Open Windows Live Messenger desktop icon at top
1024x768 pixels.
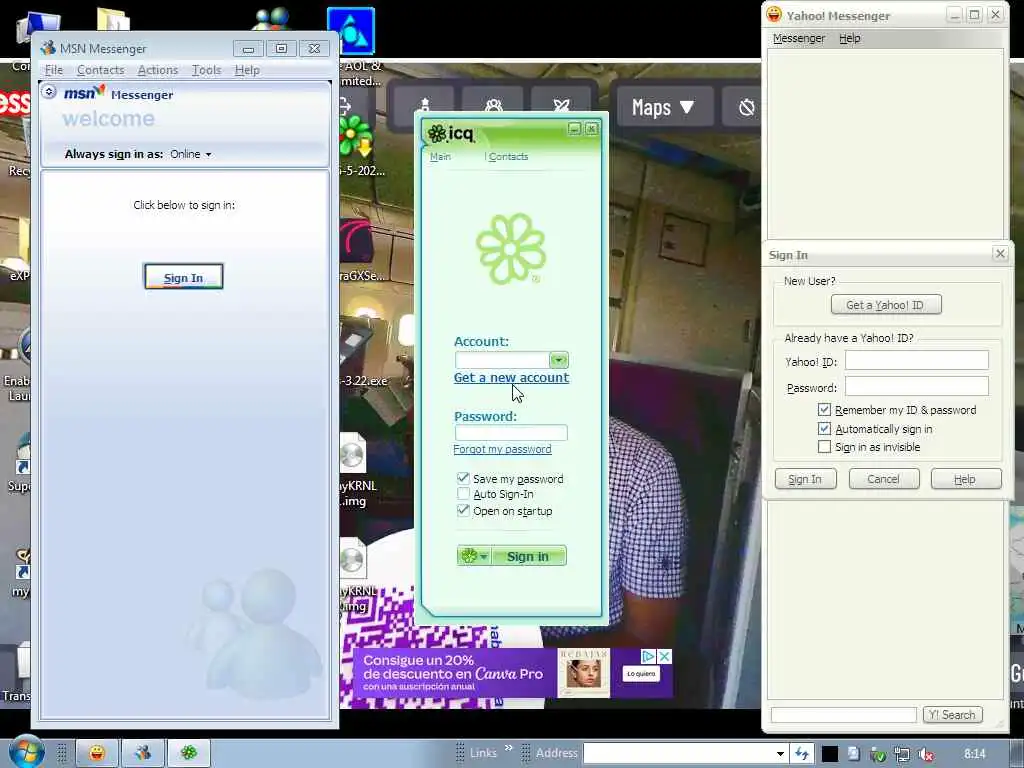[272, 21]
